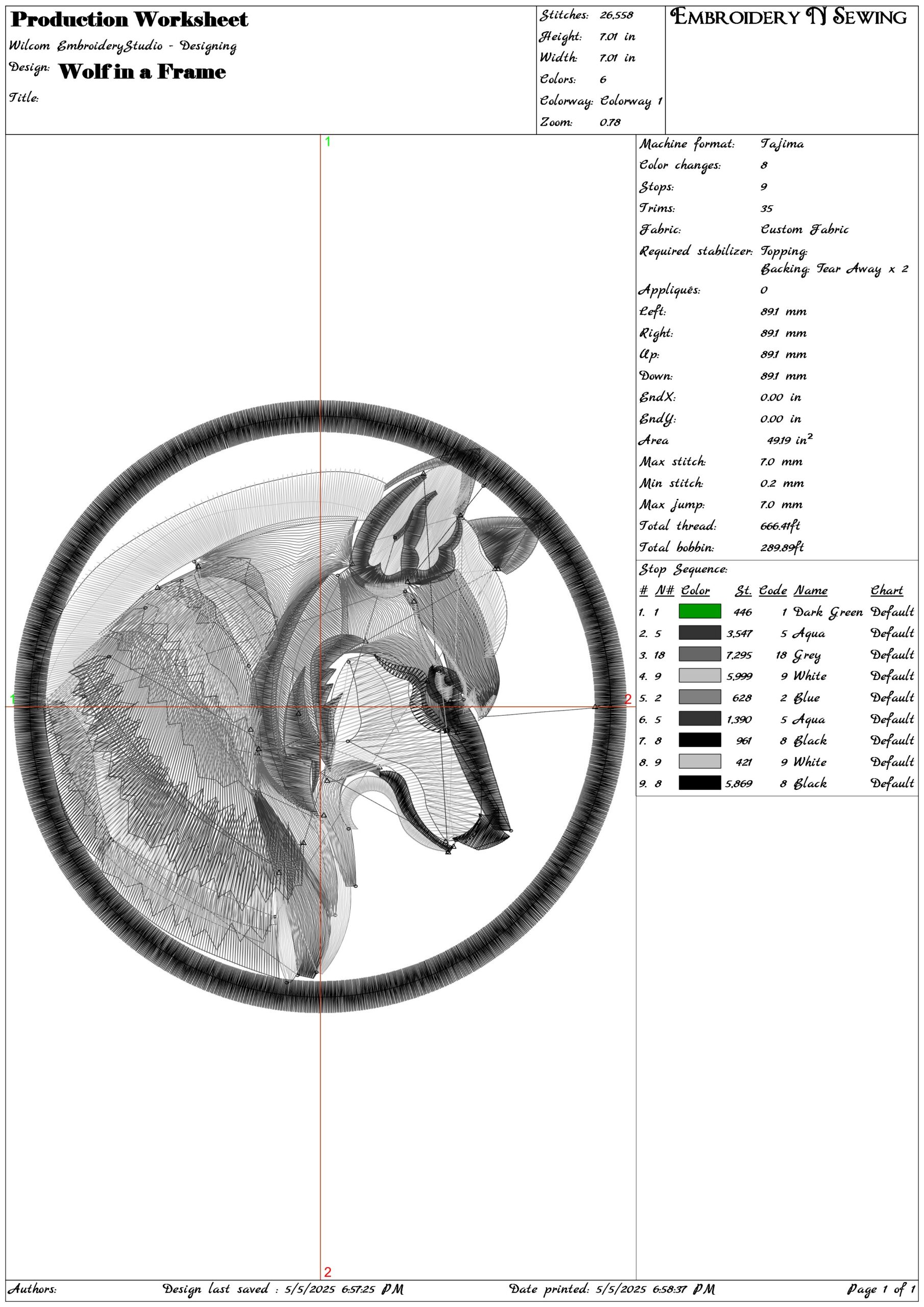
Task: Click the "Production Worksheet" heading
Action: pos(130,20)
